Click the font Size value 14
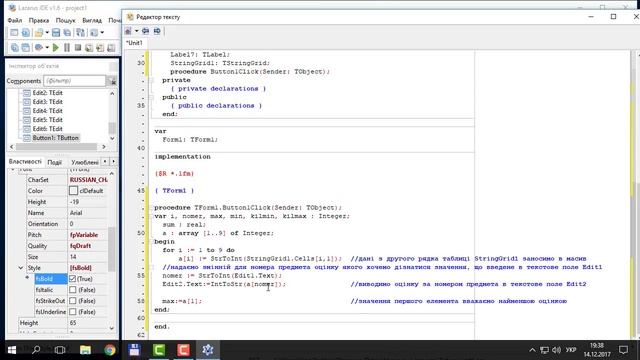This screenshot has width=640, height=360. tap(73, 257)
